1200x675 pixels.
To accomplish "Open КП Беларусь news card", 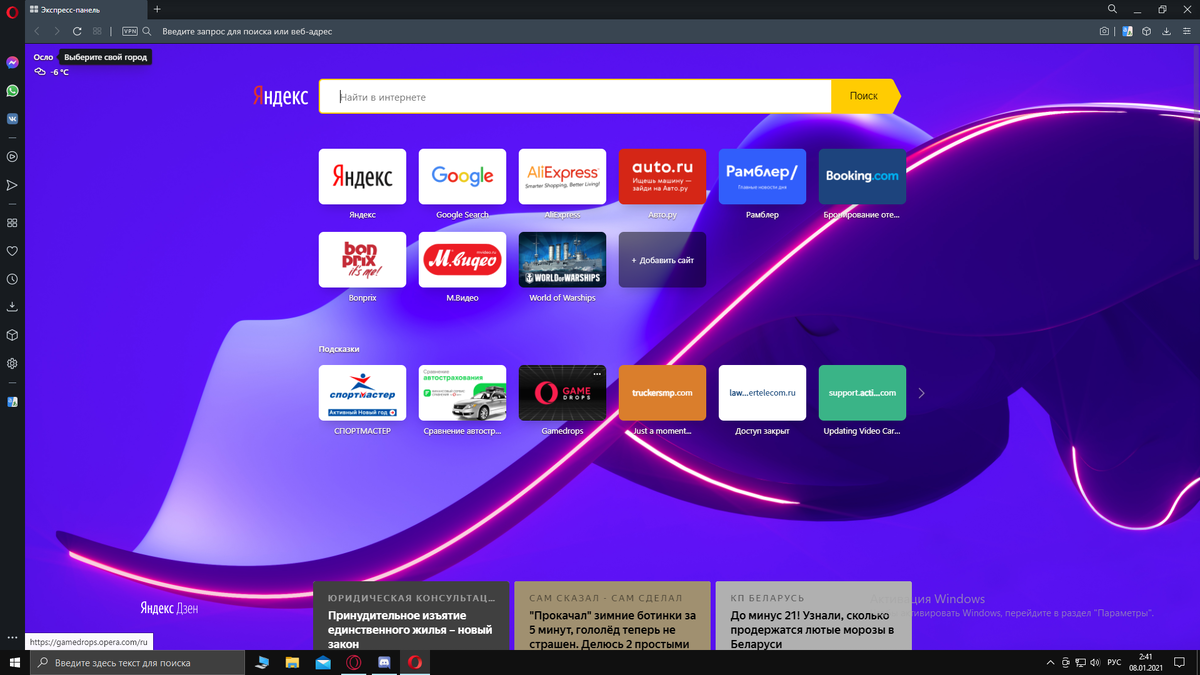I will [813, 616].
